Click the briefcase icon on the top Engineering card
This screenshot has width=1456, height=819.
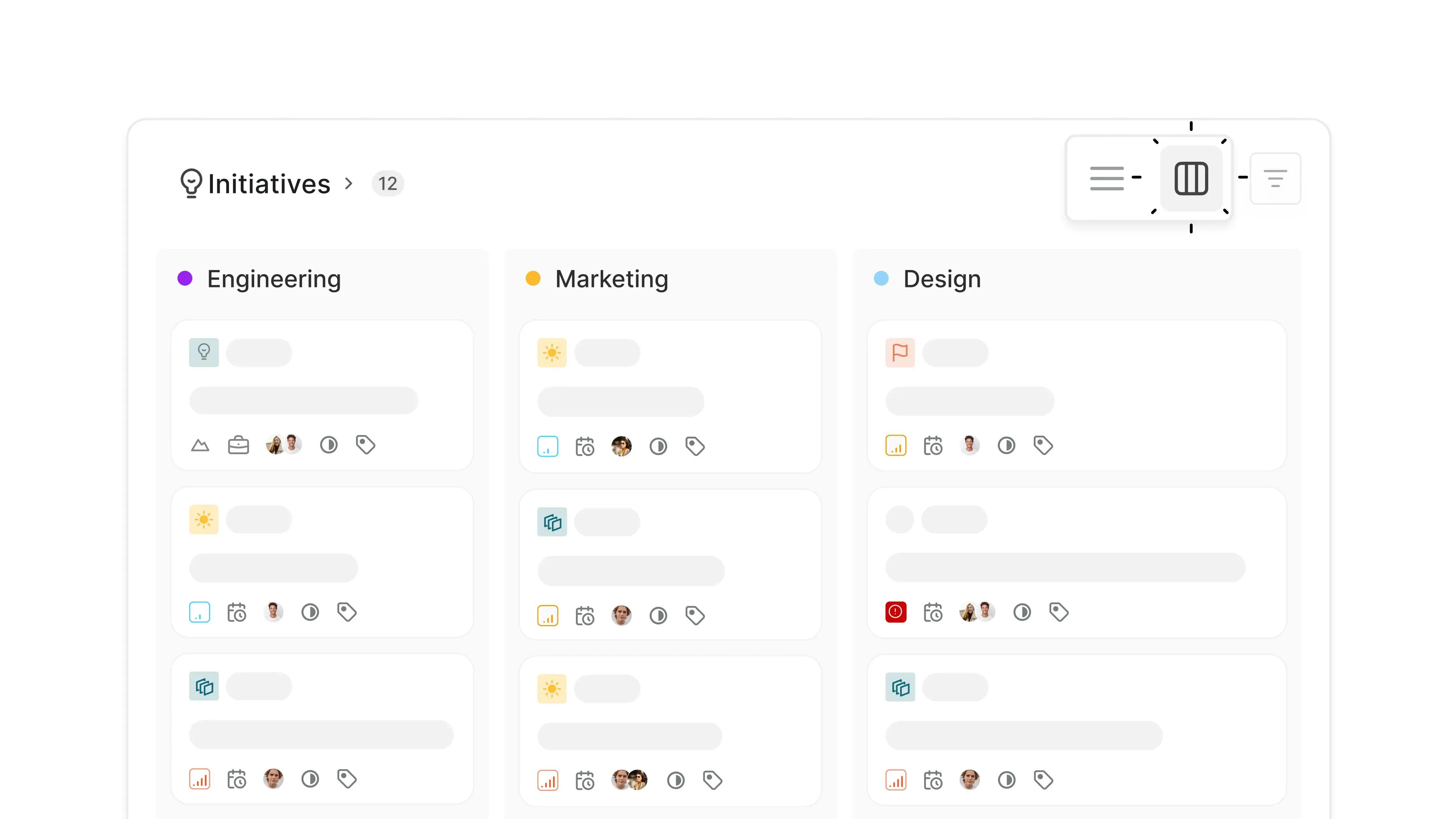click(x=238, y=445)
